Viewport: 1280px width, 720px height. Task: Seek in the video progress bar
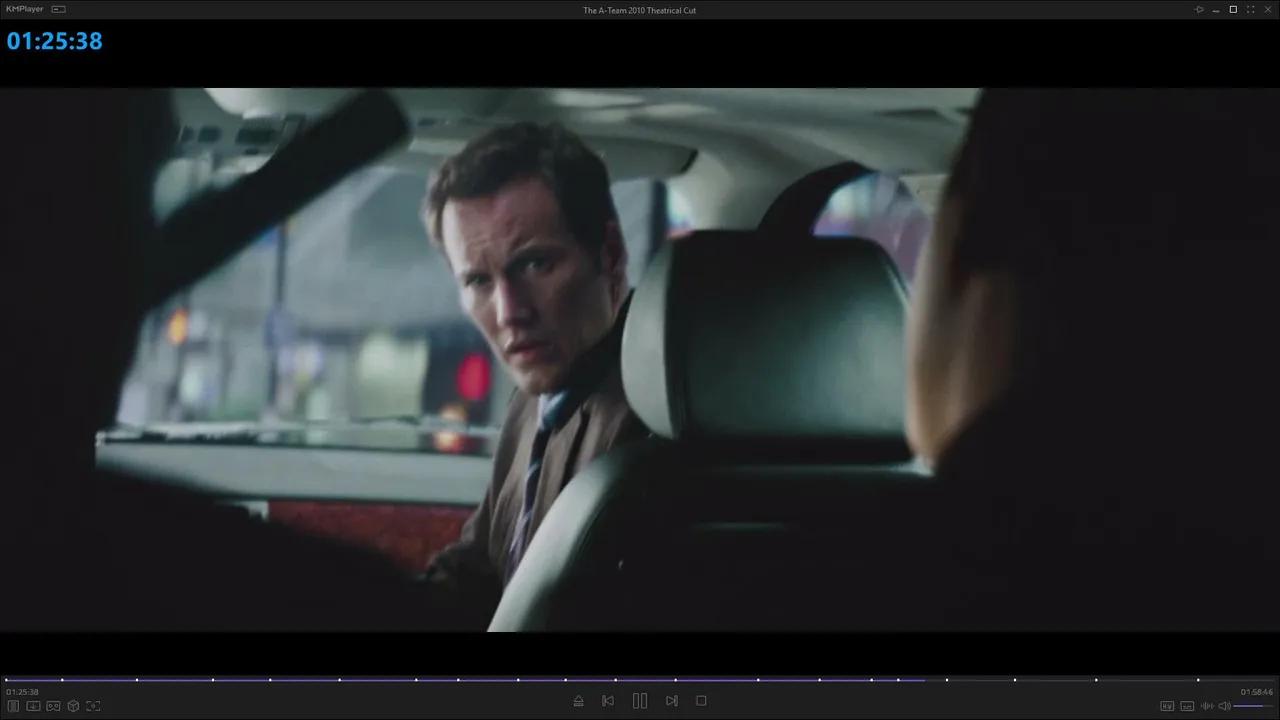point(640,680)
